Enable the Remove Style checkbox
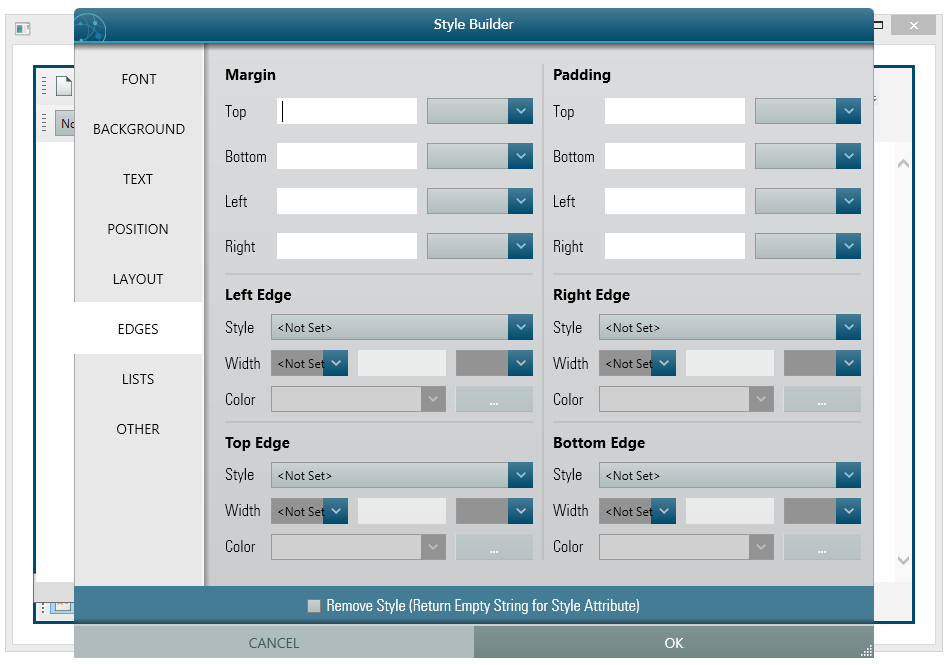Viewport: 950px width, 665px height. [x=313, y=605]
